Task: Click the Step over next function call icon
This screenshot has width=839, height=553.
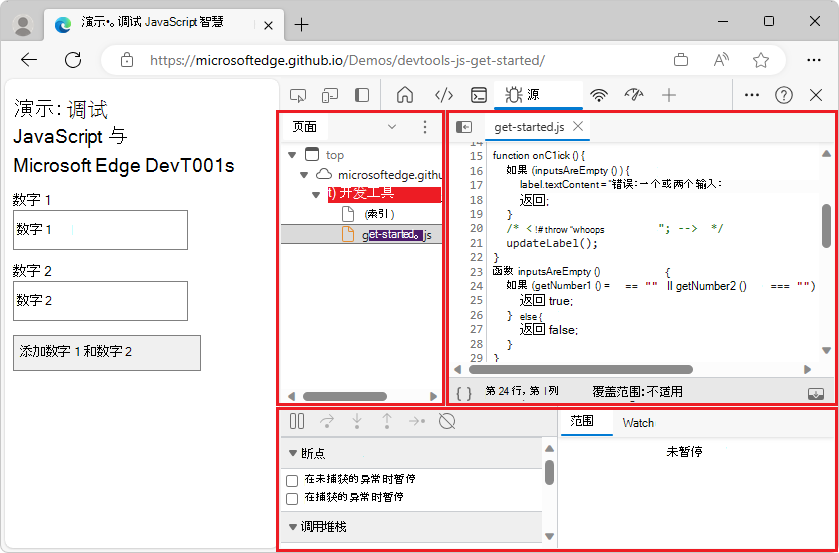Action: [326, 421]
